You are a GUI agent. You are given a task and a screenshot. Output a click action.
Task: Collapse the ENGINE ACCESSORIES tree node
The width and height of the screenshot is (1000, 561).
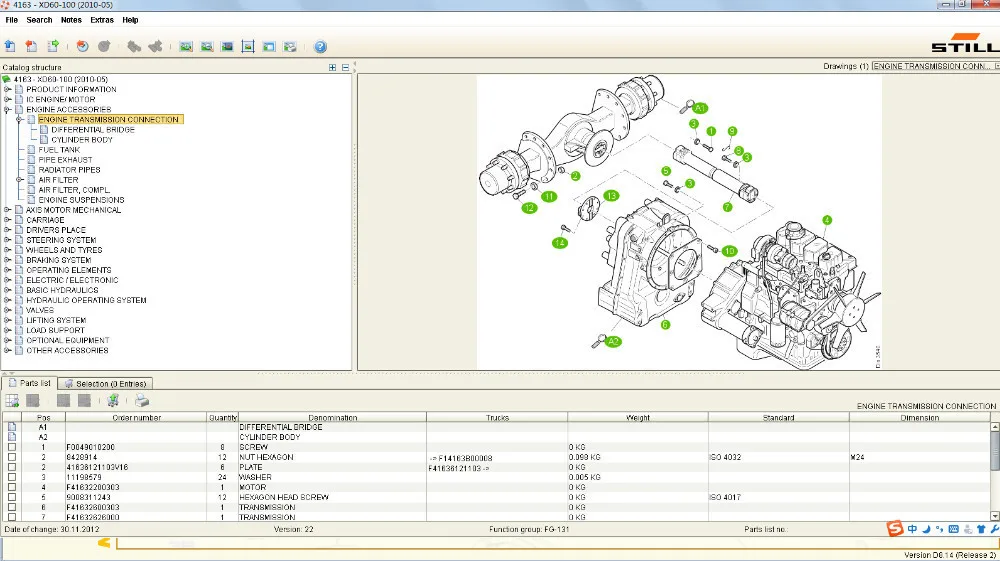pyautogui.click(x=7, y=110)
